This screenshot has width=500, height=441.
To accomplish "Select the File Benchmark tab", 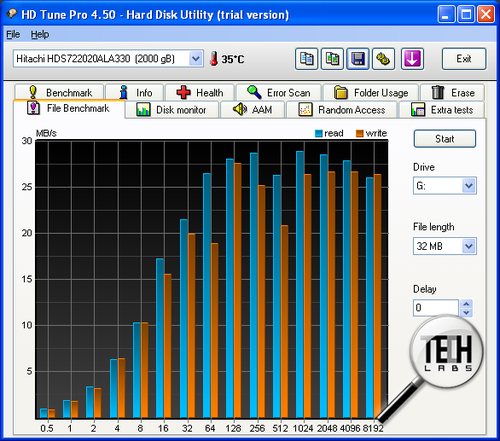I will point(69,108).
